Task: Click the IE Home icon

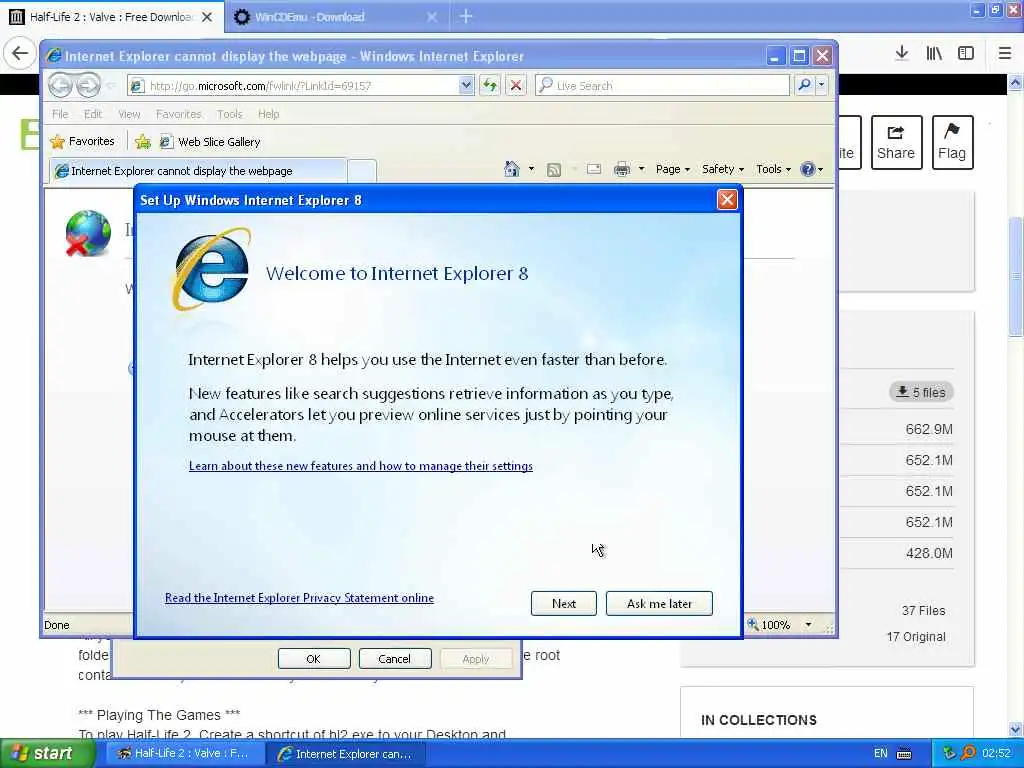Action: tap(511, 169)
